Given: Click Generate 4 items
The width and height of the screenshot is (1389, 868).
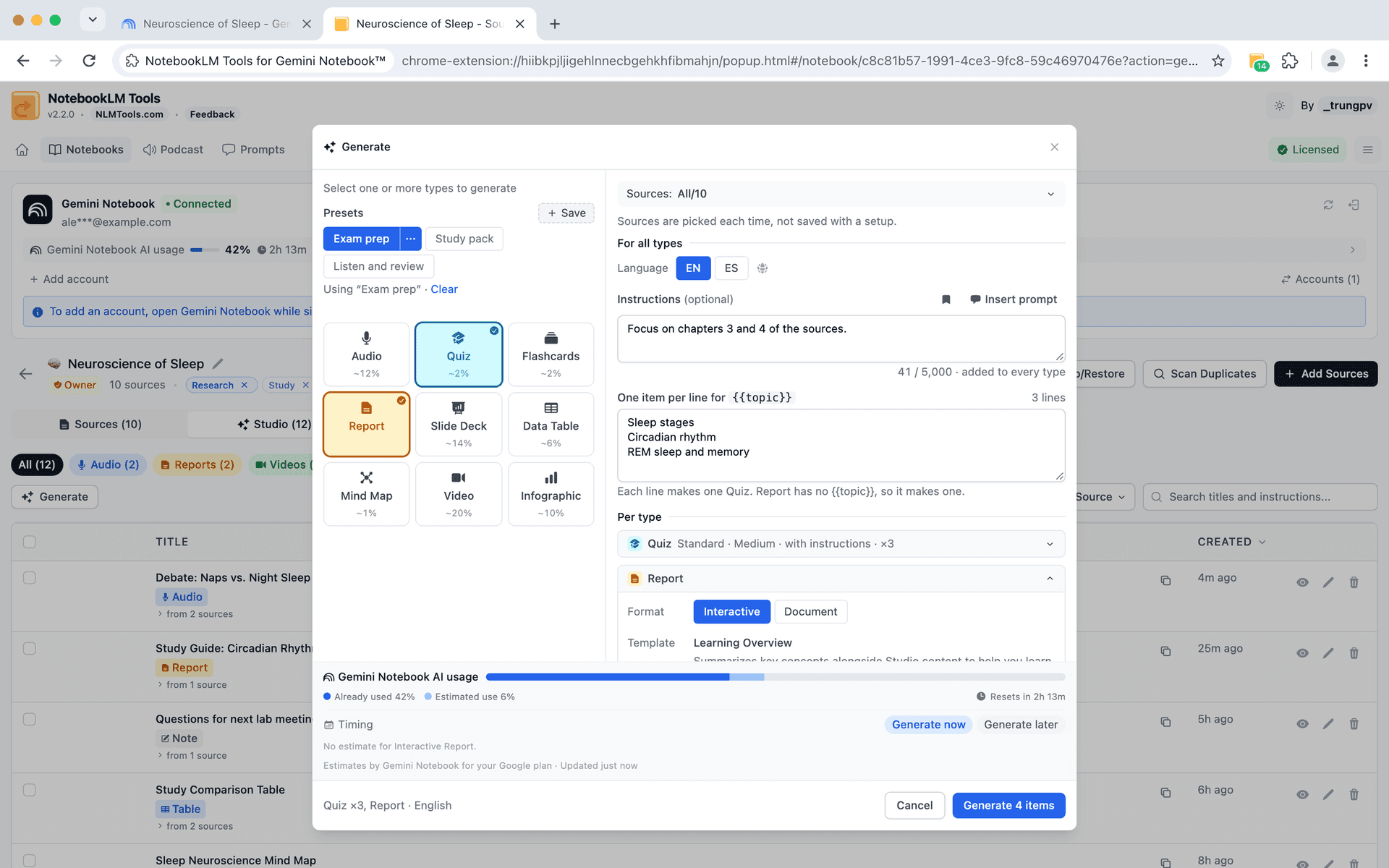Looking at the screenshot, I should coord(1008,806).
